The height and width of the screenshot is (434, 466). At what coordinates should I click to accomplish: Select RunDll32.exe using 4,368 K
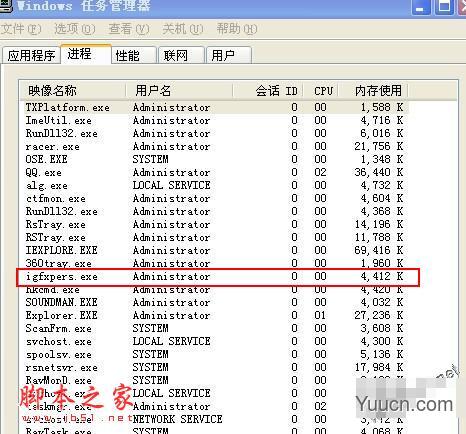(x=214, y=212)
